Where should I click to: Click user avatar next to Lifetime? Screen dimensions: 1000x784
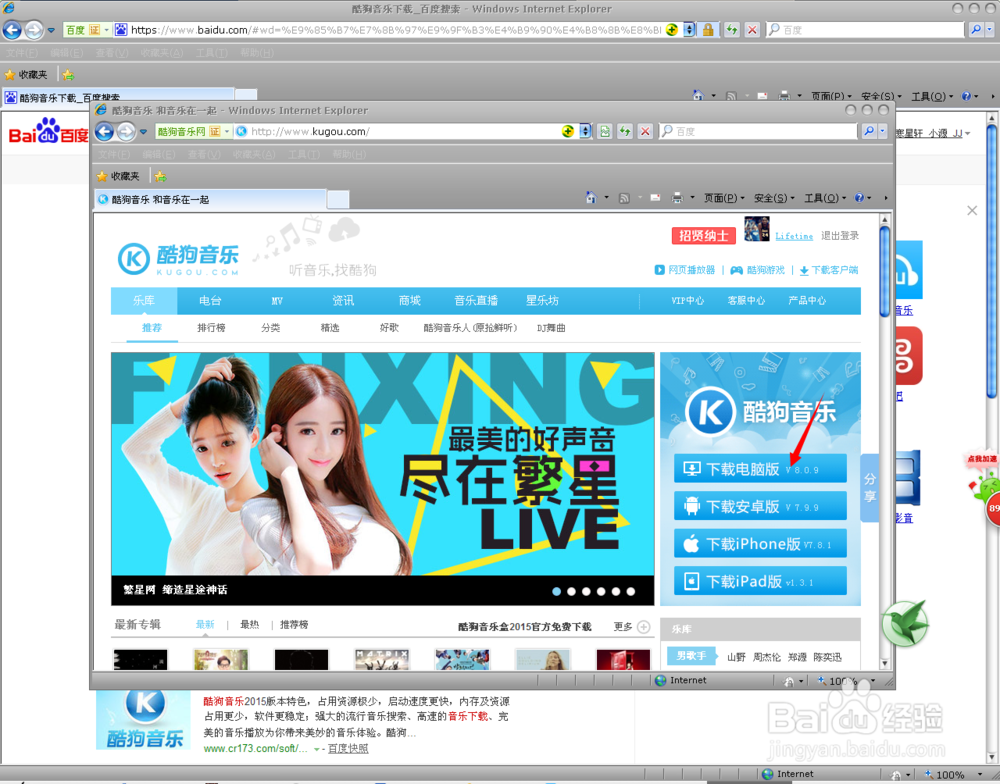tap(756, 229)
